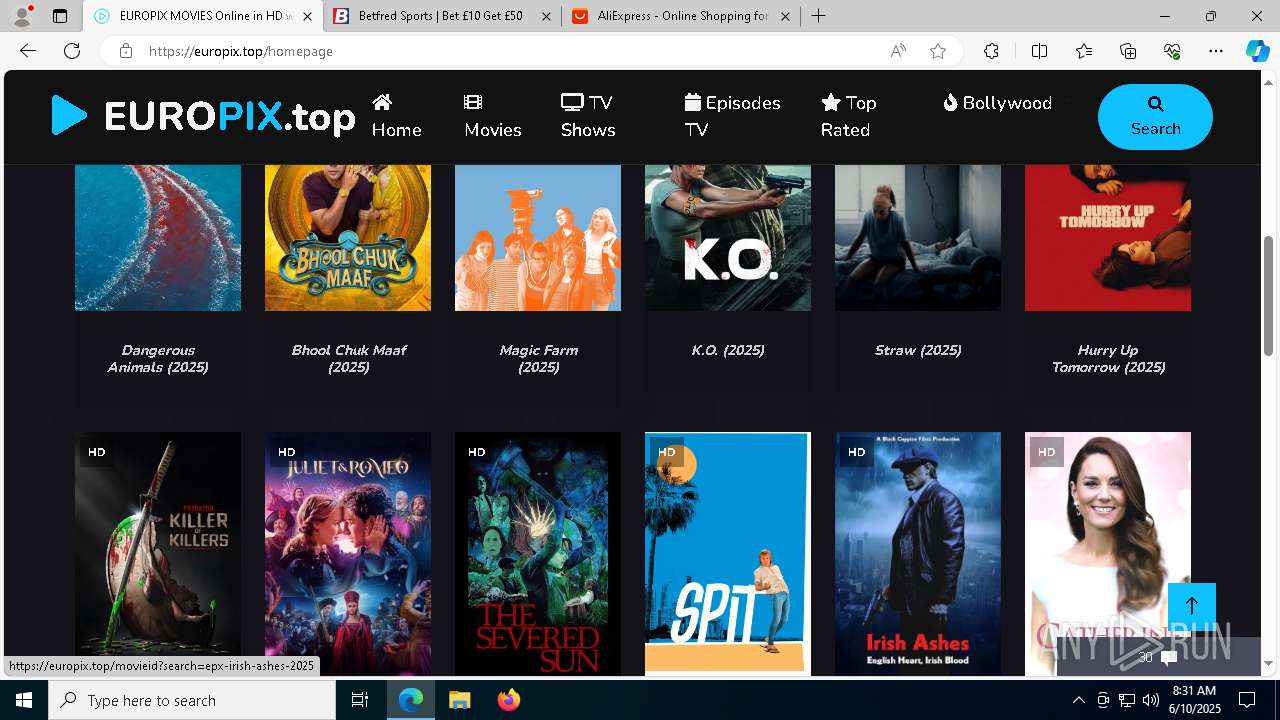Open Microsoft Edge from taskbar
The image size is (1280, 720).
pyautogui.click(x=411, y=700)
